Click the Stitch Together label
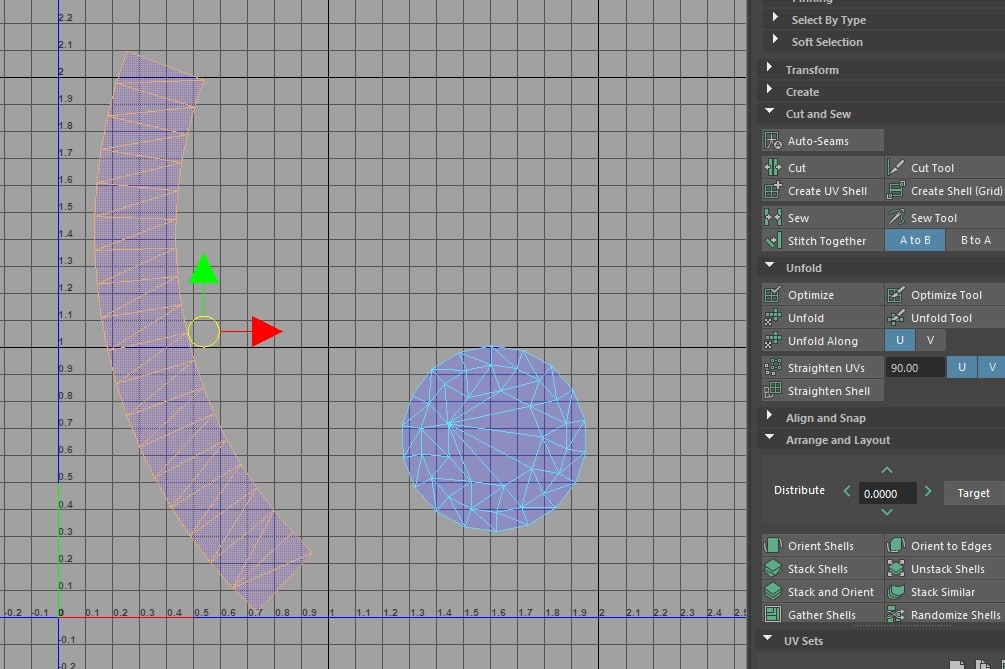Viewport: 1005px width, 669px height. [827, 241]
